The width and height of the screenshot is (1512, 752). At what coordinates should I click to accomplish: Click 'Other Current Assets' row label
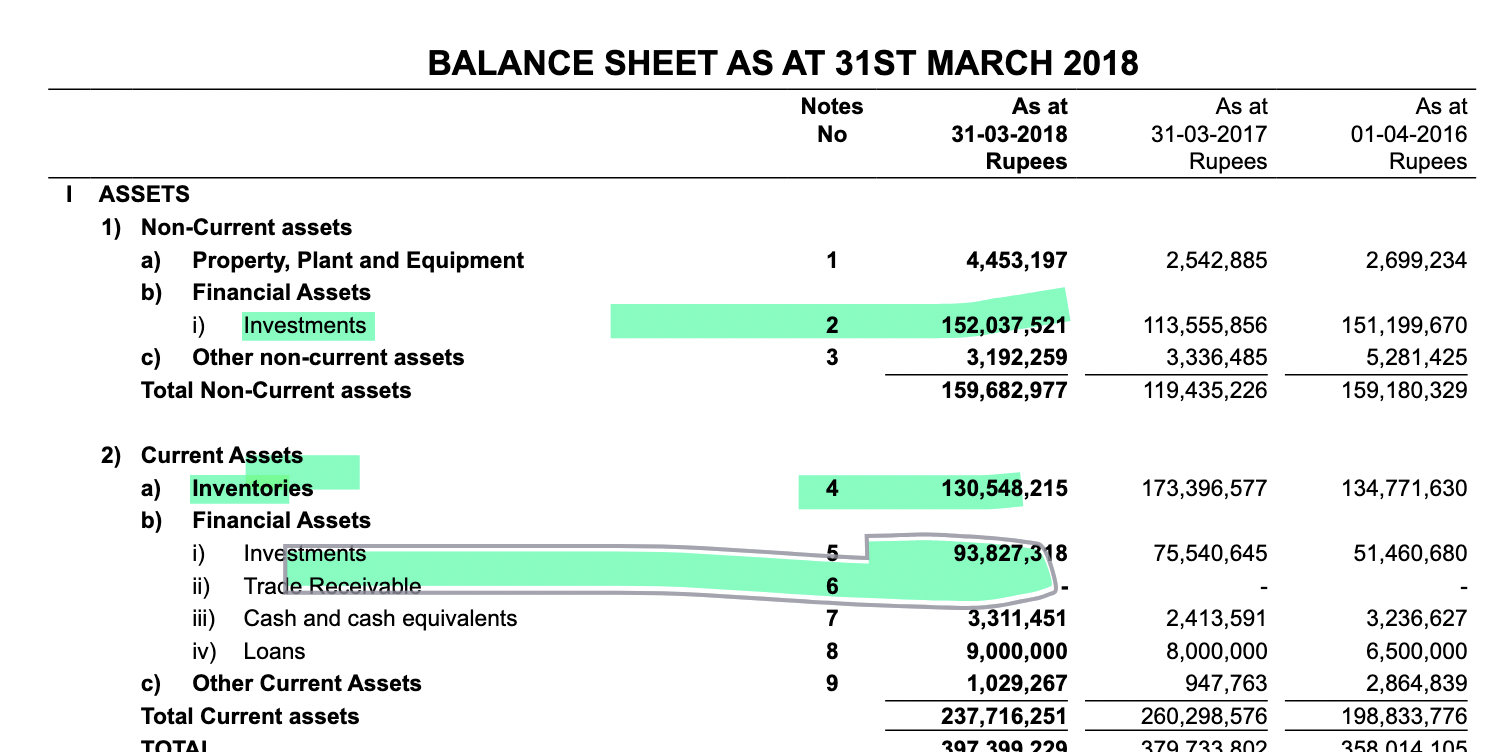pyautogui.click(x=307, y=684)
